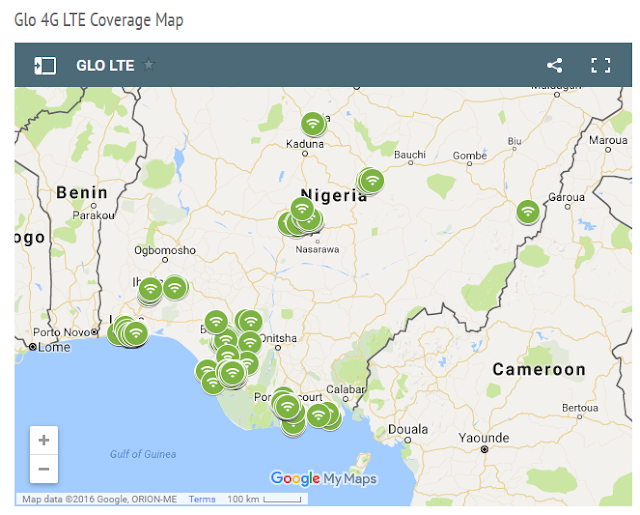This screenshot has height=515, width=640.
Task: Click the Yaounde city label
Action: pyautogui.click(x=484, y=438)
